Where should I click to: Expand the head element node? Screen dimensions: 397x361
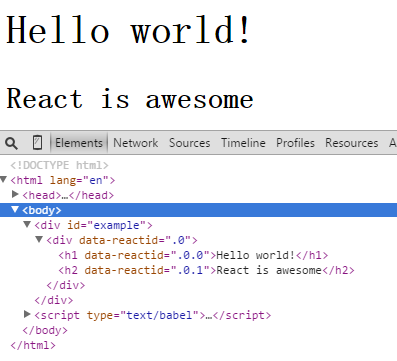(x=15, y=194)
